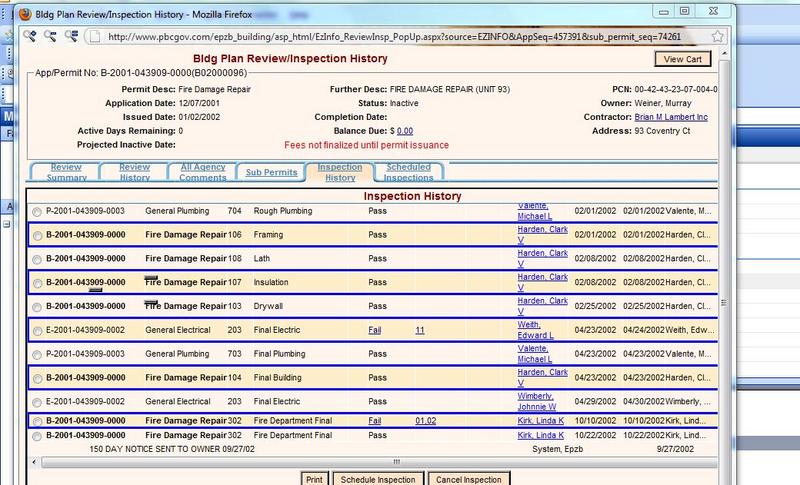Screen dimensions: 800x485
Task: Open the comment code 11 link
Action: point(420,330)
